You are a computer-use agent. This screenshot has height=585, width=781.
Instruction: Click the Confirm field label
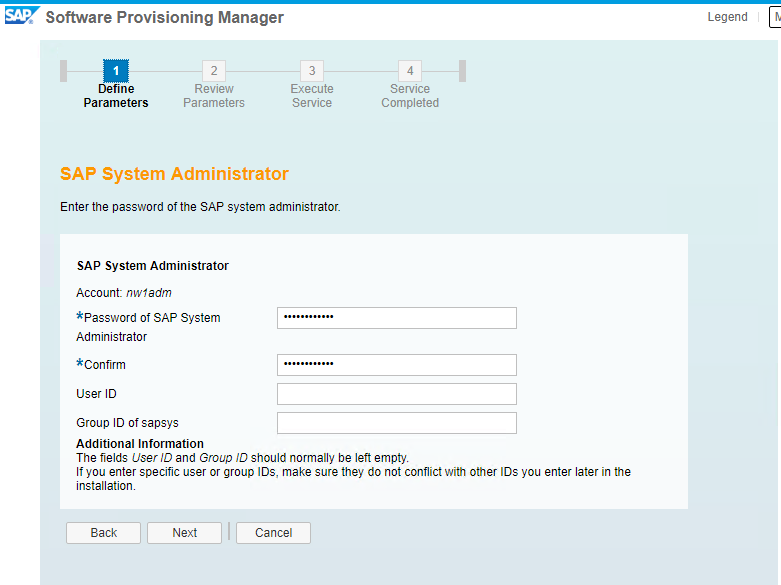tap(101, 365)
